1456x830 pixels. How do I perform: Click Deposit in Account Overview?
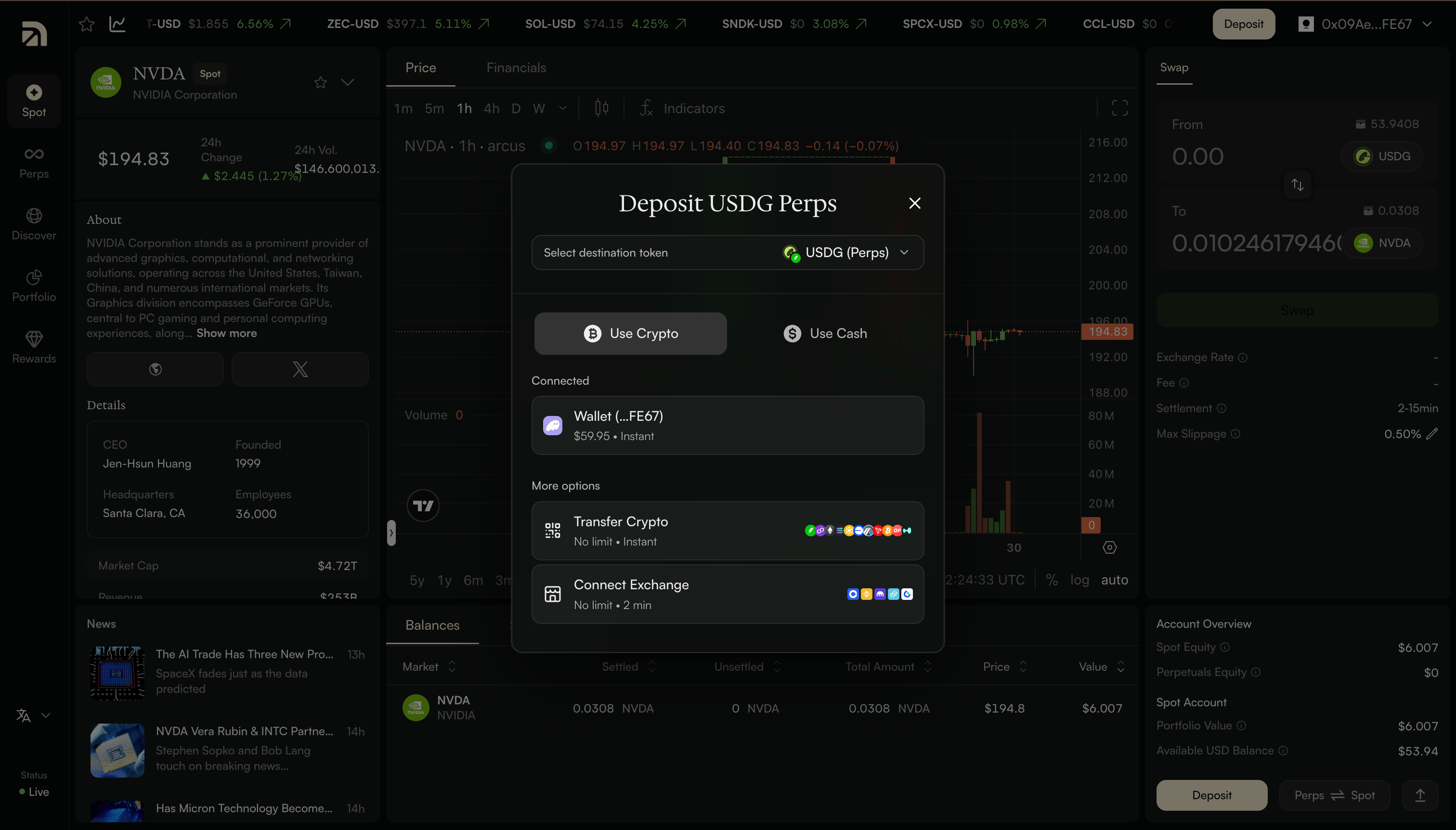[1211, 795]
